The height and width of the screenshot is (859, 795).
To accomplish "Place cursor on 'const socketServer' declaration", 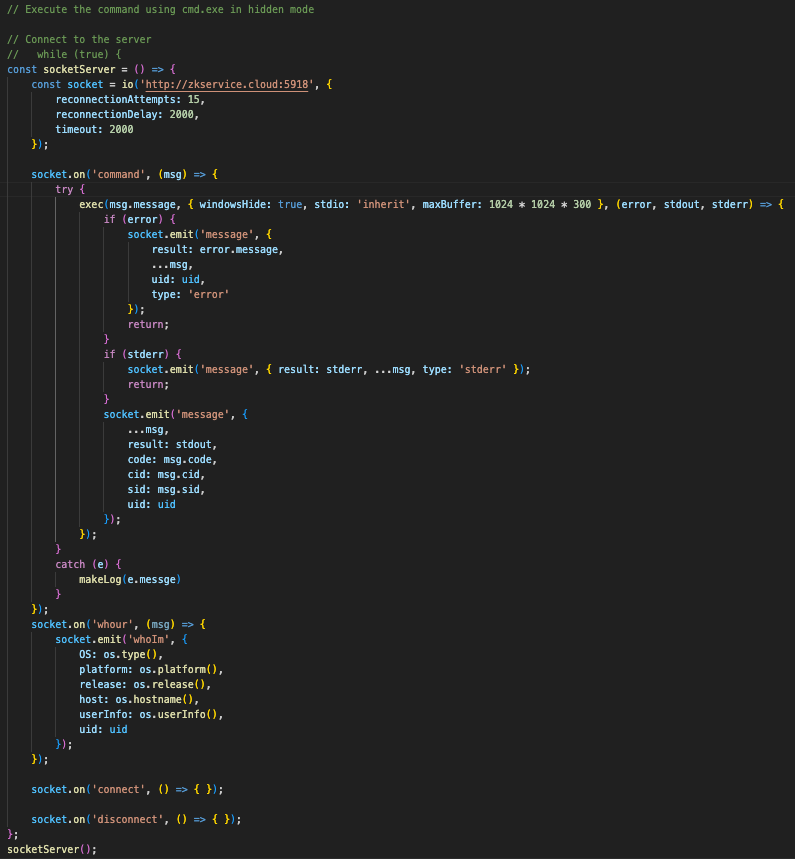I will [61, 70].
